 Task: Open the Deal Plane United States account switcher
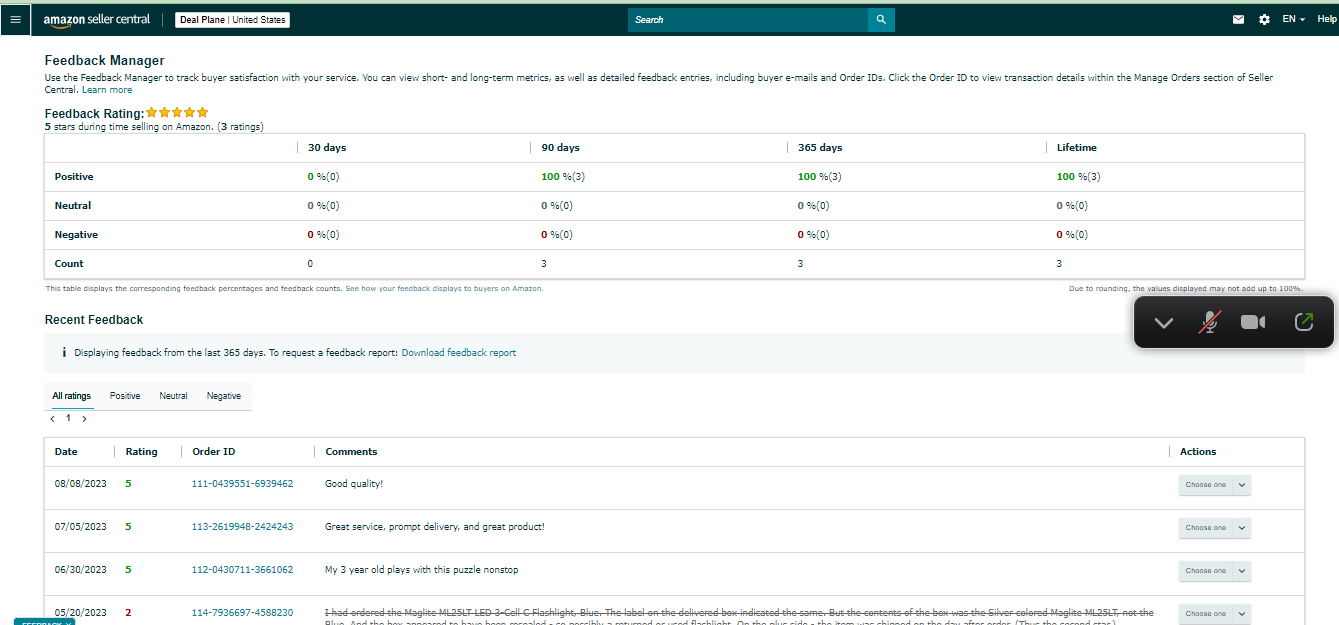click(232, 19)
